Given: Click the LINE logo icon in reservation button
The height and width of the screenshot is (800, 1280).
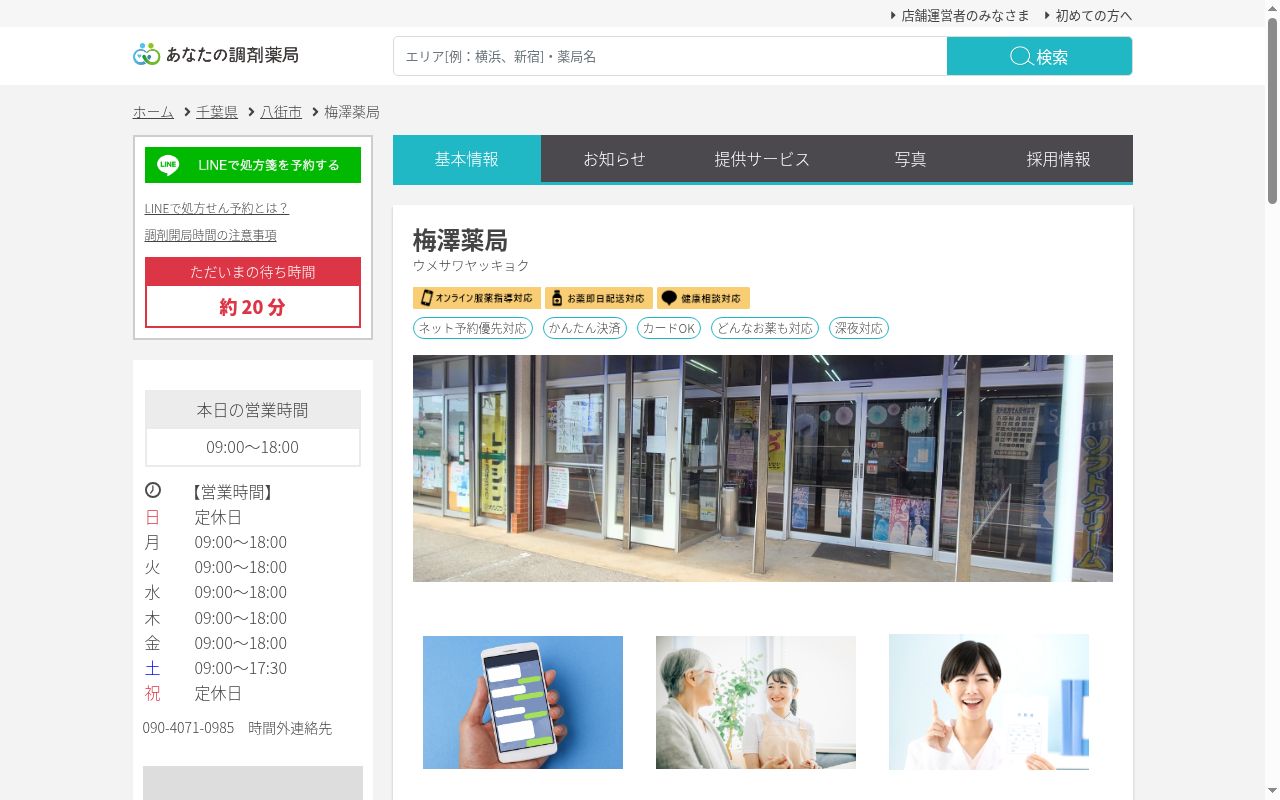Looking at the screenshot, I should coord(168,165).
